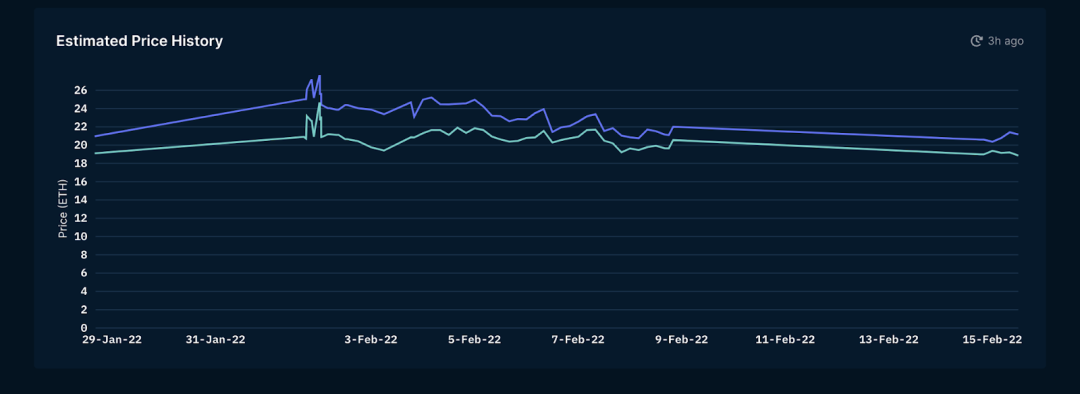This screenshot has width=1080, height=394.
Task: Click the "3h ago" timestamp text
Action: tap(1006, 41)
